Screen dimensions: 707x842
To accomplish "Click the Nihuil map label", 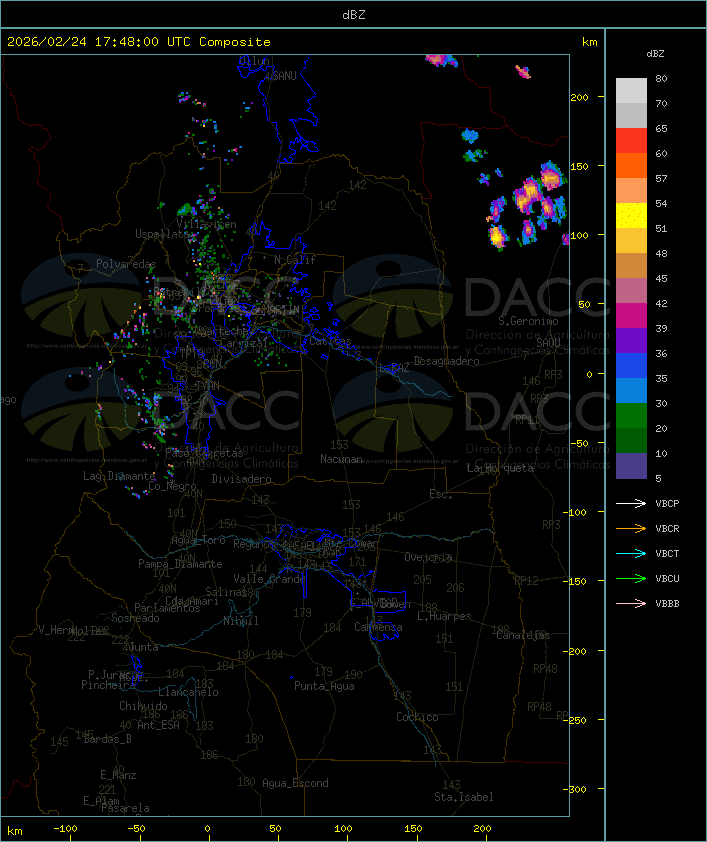I will point(241,621).
